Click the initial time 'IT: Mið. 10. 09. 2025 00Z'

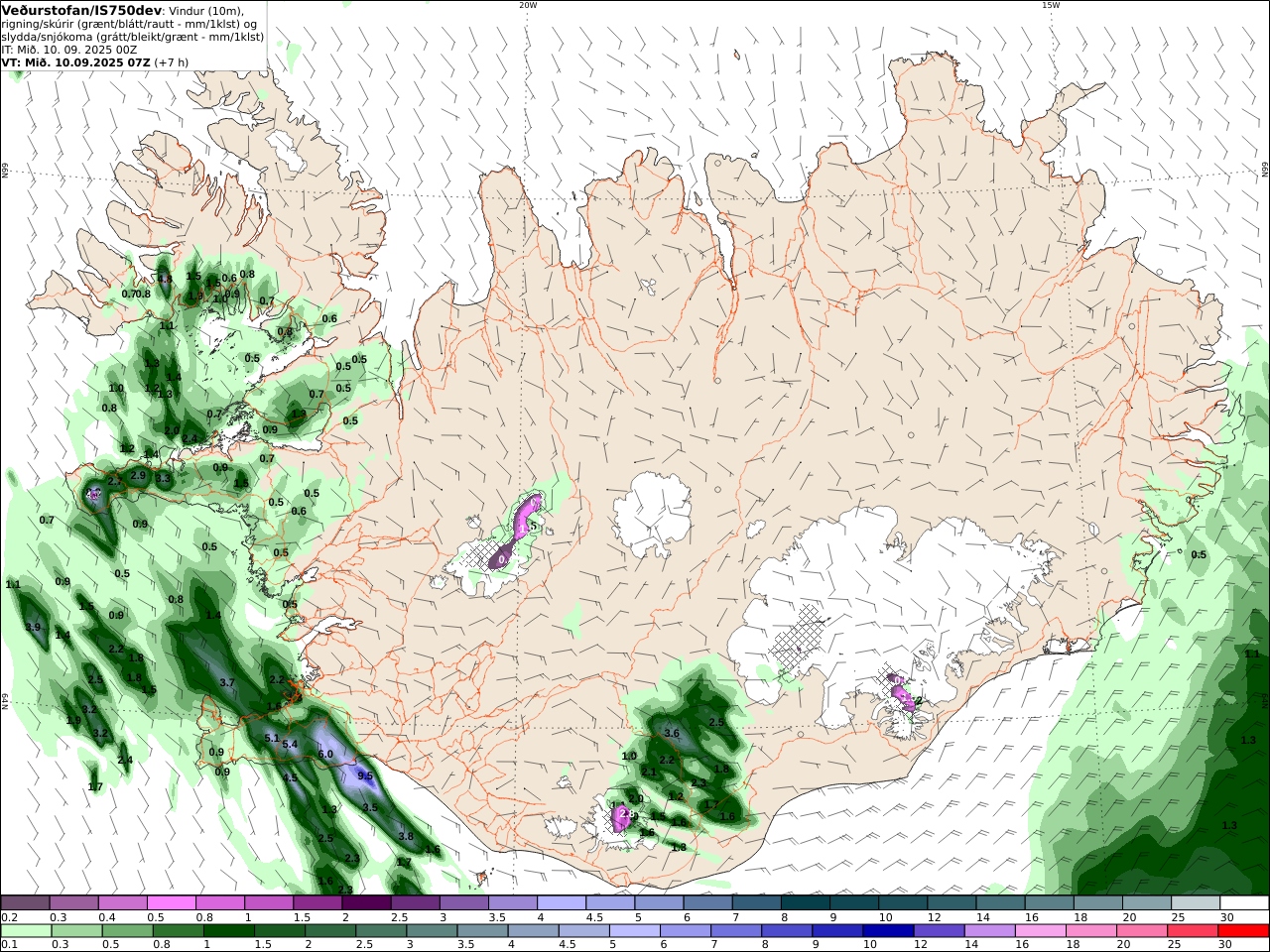(x=69, y=50)
